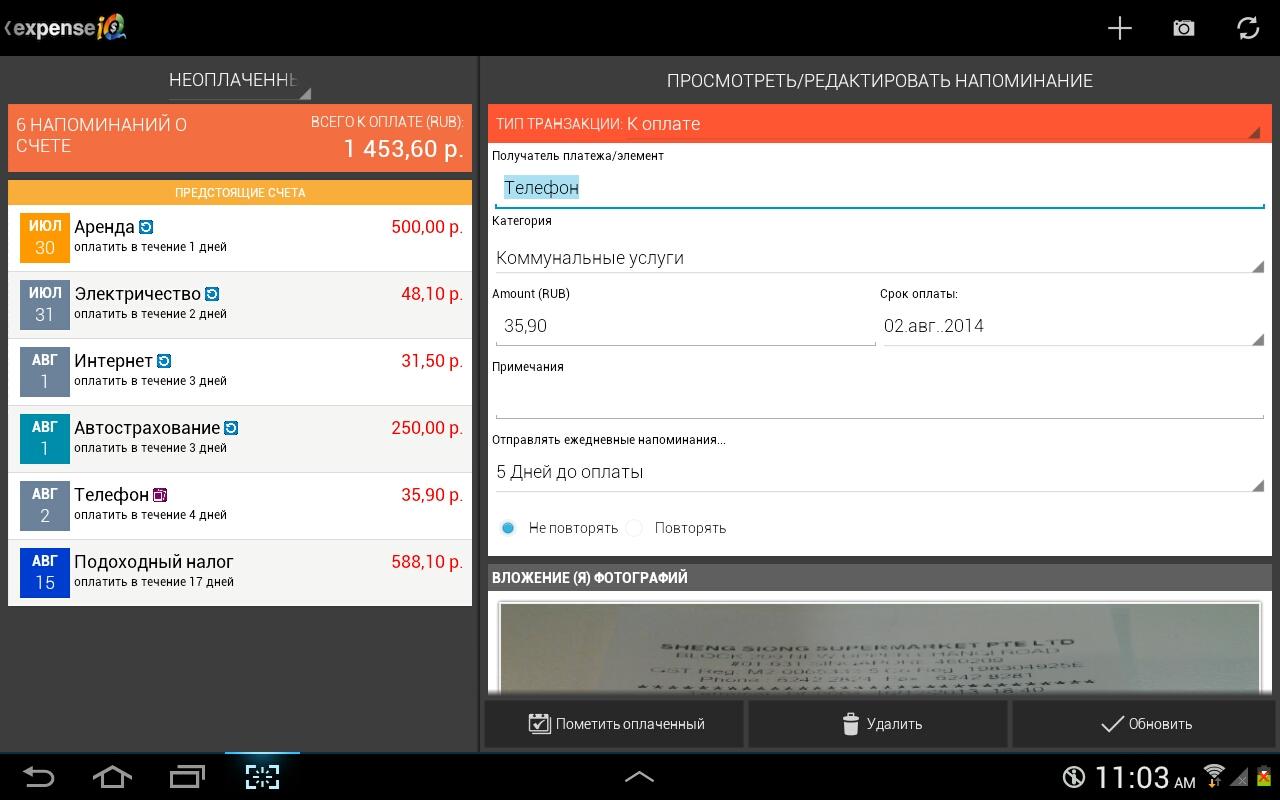
Task: Open recent apps from navigation bar
Action: [186, 776]
